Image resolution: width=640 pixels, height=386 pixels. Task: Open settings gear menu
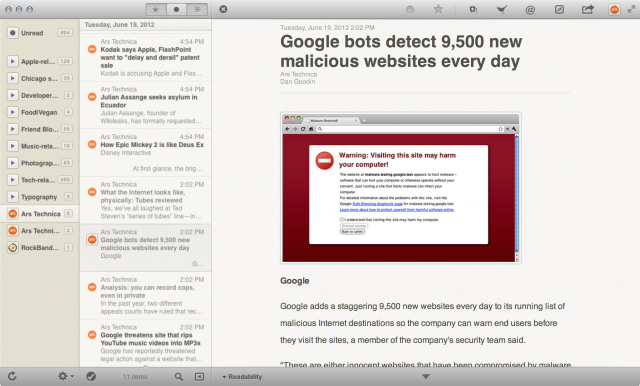[65, 376]
